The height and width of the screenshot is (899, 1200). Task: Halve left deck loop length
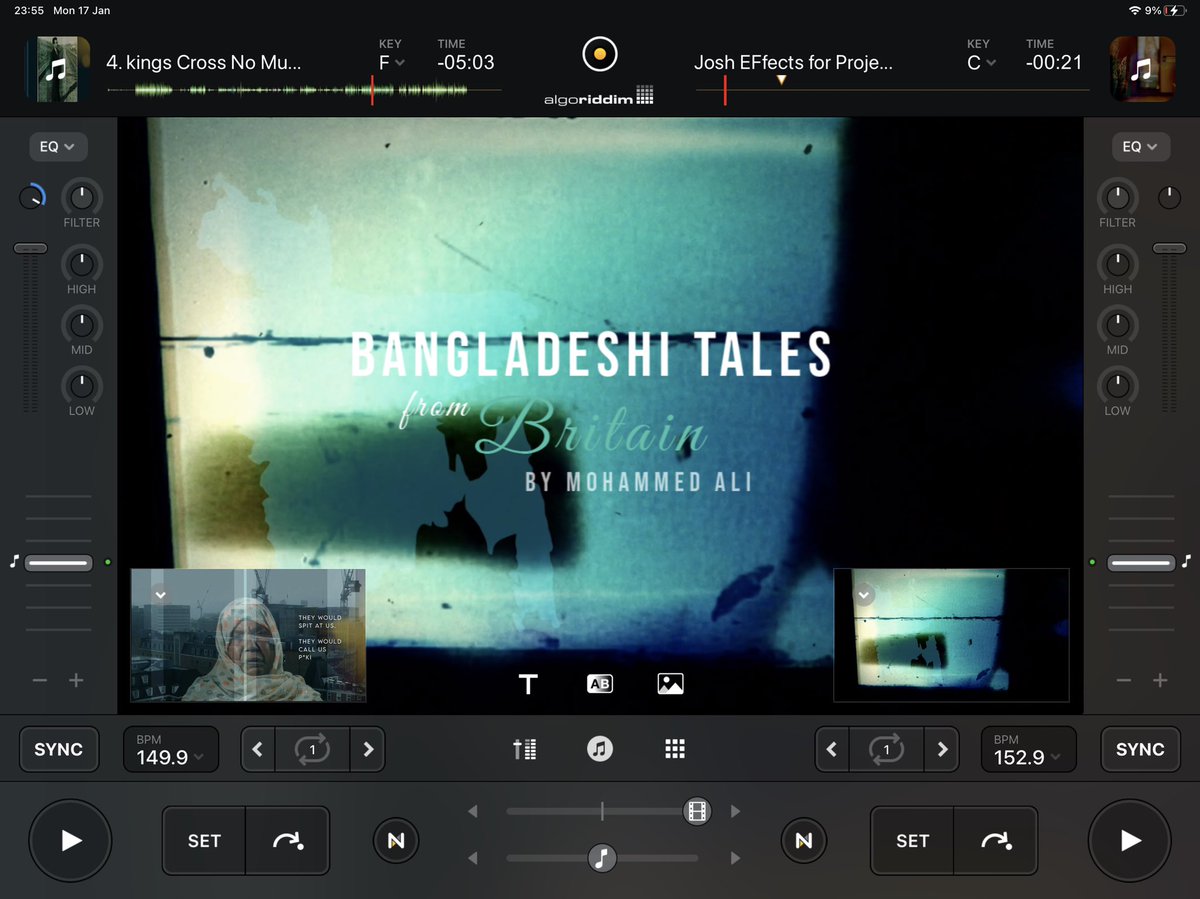coord(257,749)
